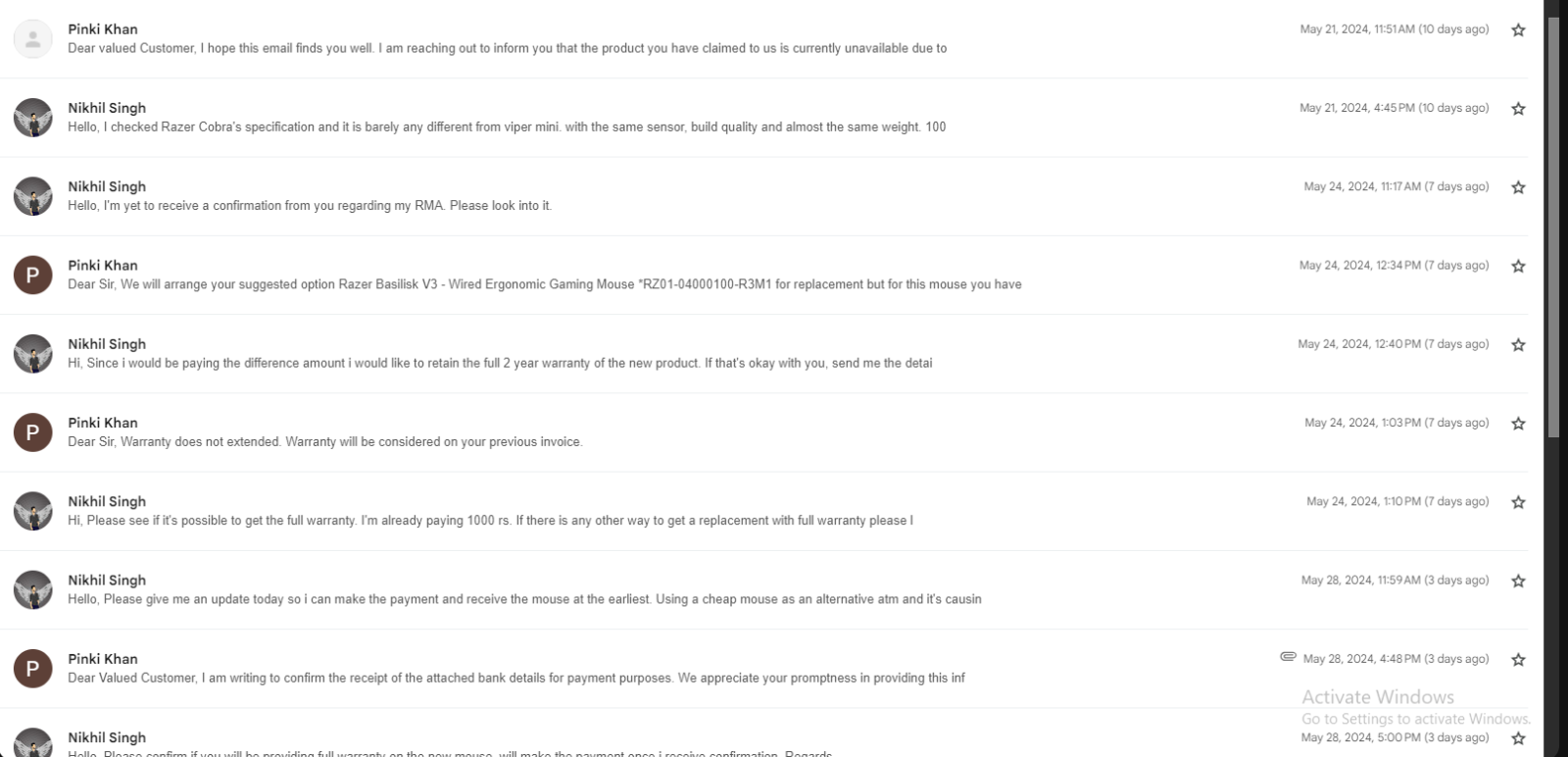Open the message about paying 1000 rs
This screenshot has height=757, width=1568.
click(764, 511)
